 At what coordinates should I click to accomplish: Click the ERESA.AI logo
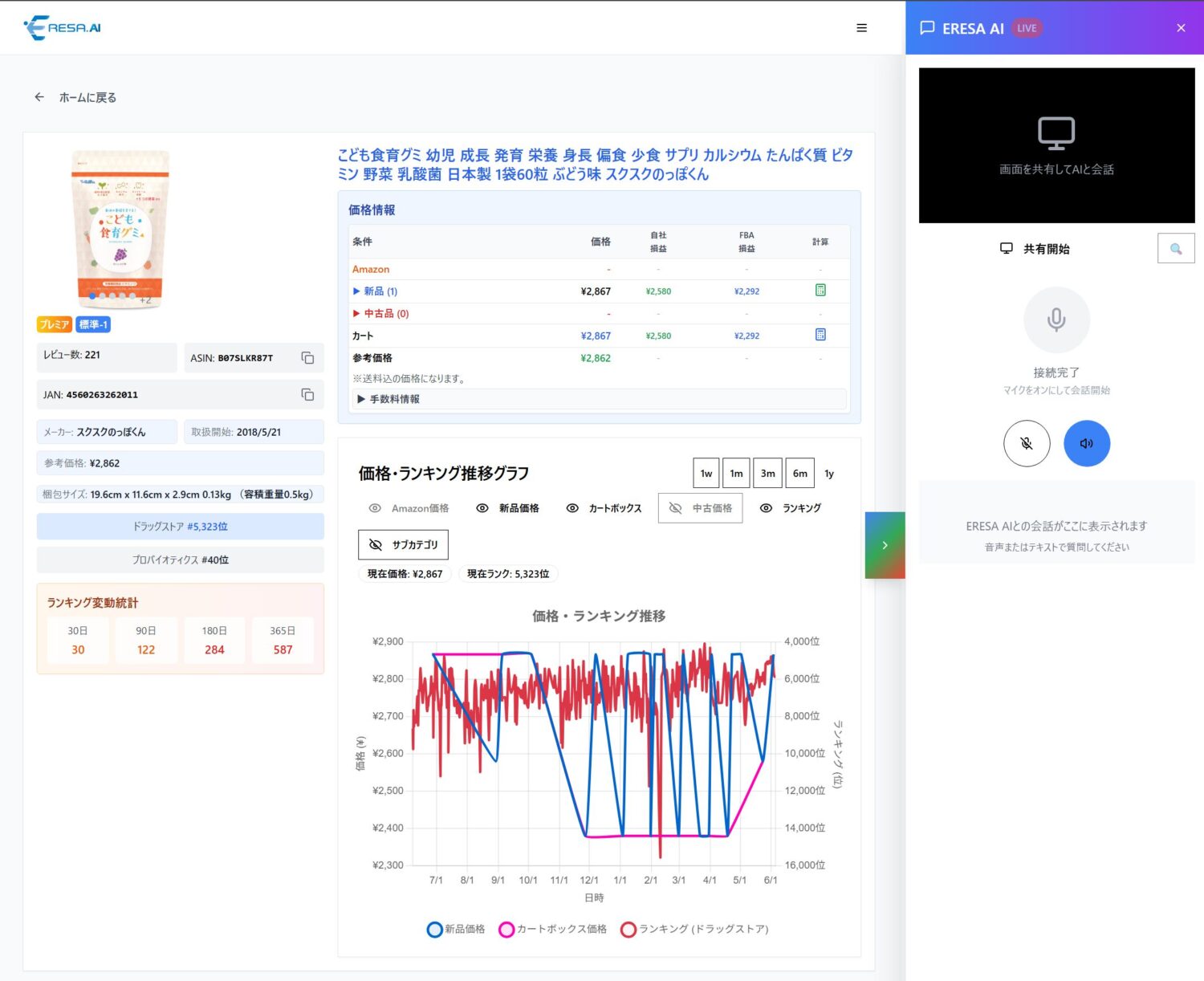click(x=63, y=27)
